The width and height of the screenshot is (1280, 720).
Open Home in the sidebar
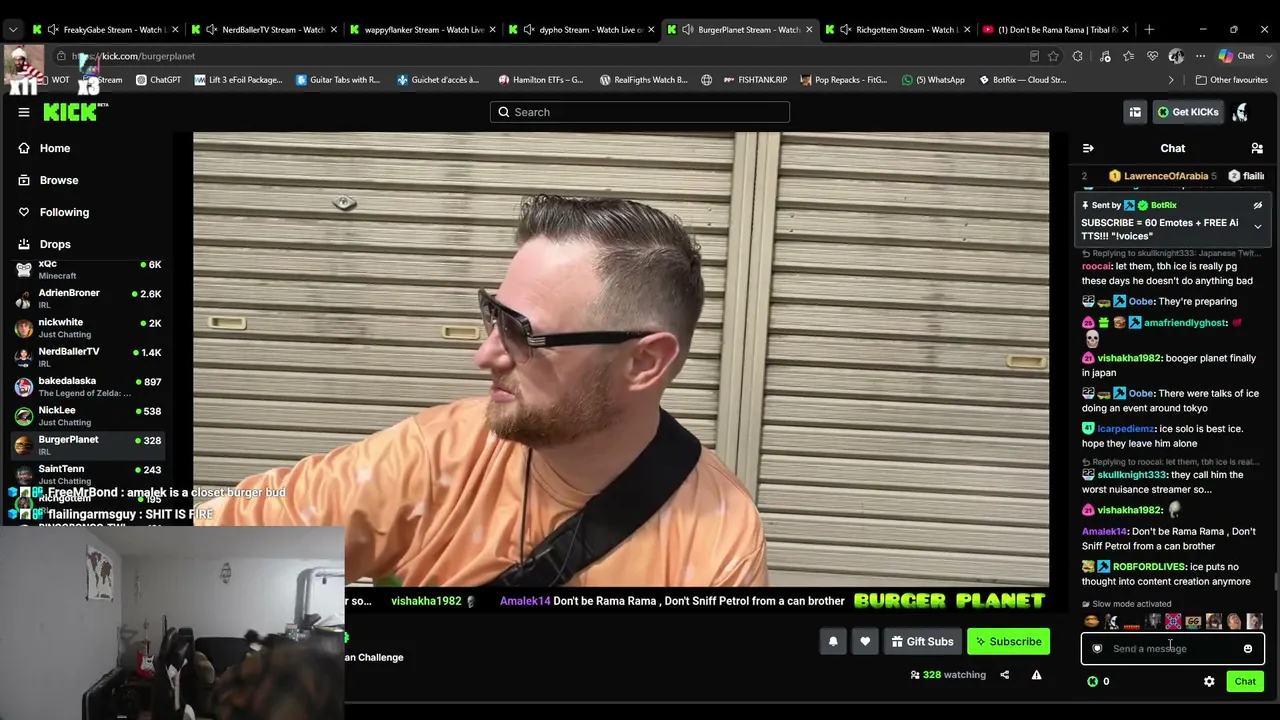click(55, 148)
